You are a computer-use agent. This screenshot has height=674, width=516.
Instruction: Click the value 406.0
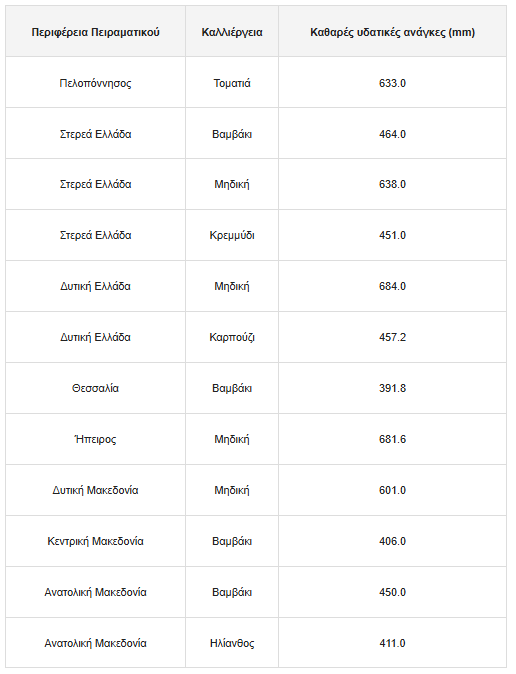pos(392,541)
